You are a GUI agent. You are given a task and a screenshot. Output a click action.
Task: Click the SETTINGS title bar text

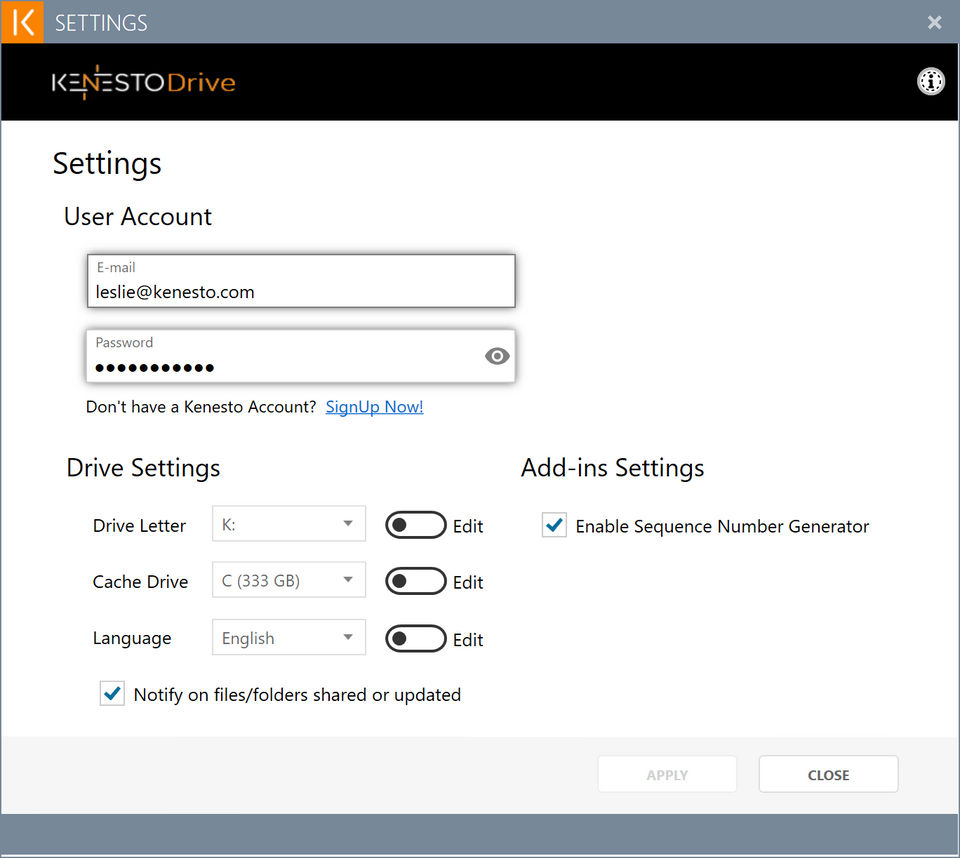tap(101, 23)
